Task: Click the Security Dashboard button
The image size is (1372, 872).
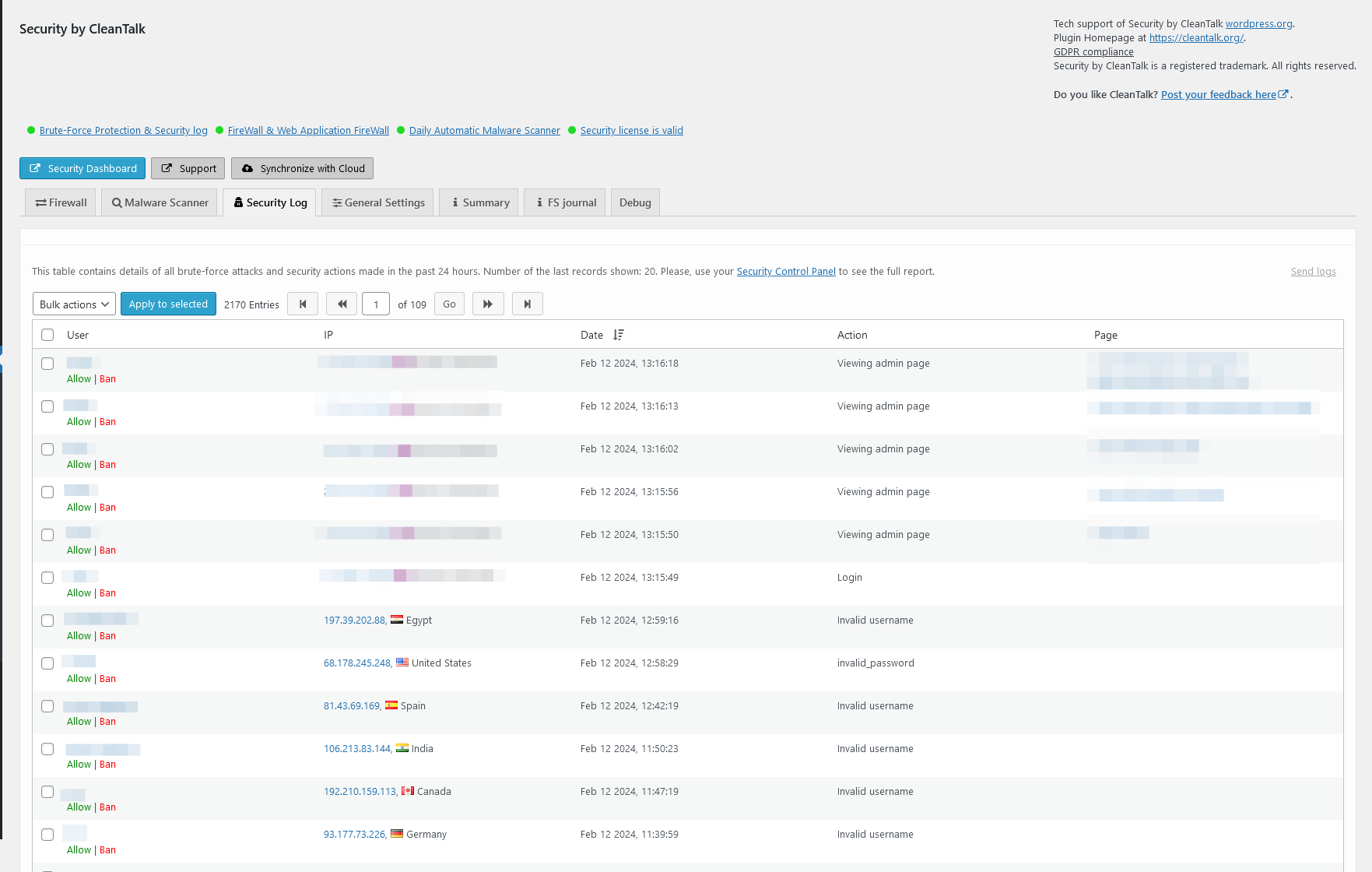Action: (82, 168)
